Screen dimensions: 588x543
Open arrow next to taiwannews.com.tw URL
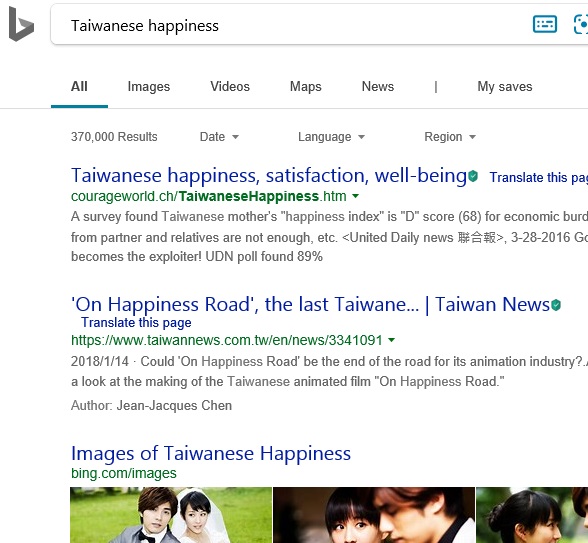pyautogui.click(x=392, y=340)
